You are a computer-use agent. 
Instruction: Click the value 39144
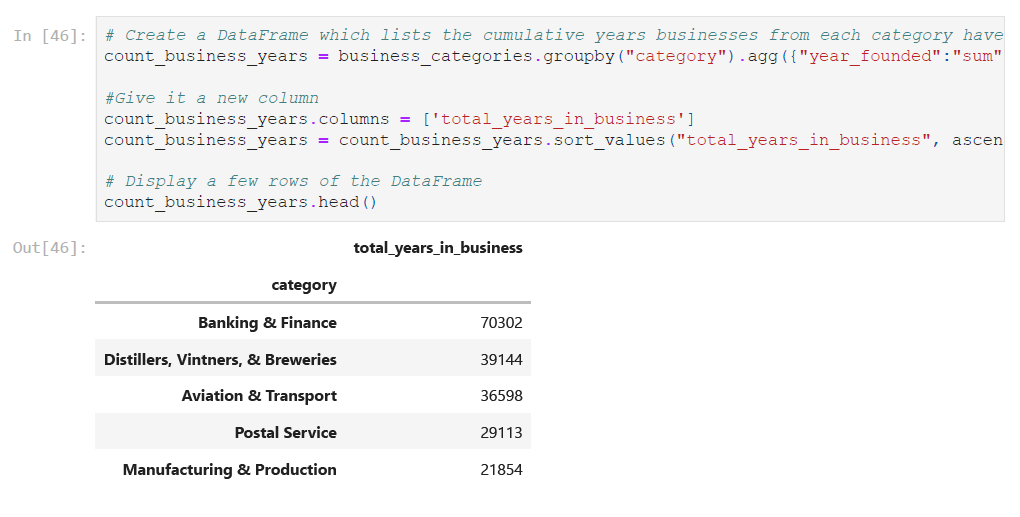pos(501,360)
